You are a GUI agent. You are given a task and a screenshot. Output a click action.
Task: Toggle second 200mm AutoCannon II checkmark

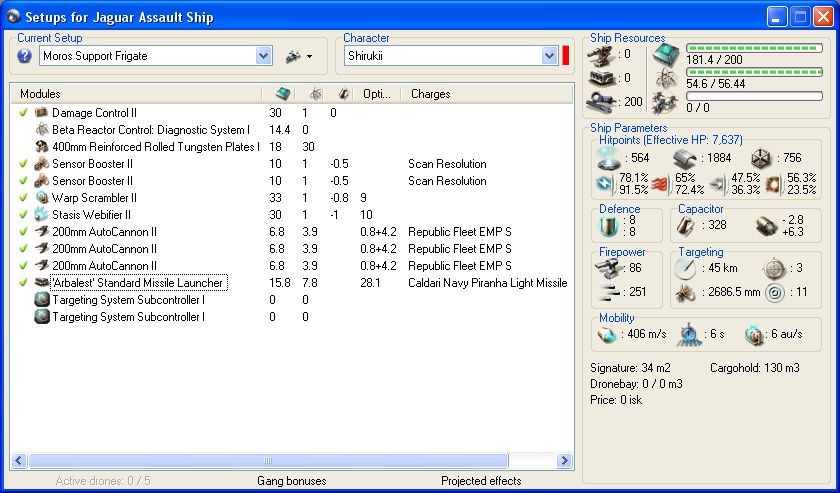pos(23,249)
